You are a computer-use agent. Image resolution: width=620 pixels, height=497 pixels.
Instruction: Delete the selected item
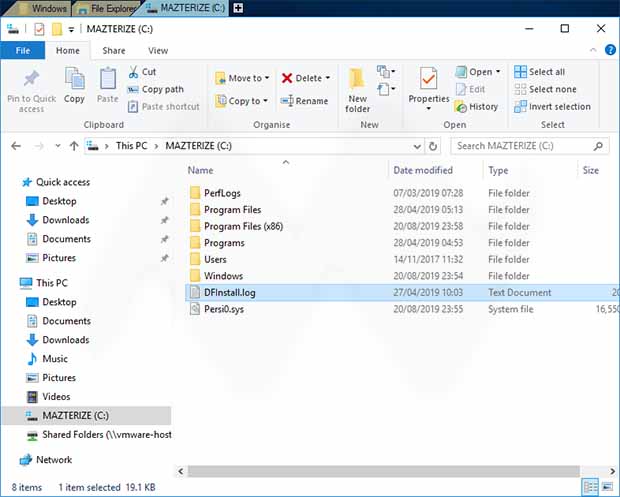tap(301, 78)
